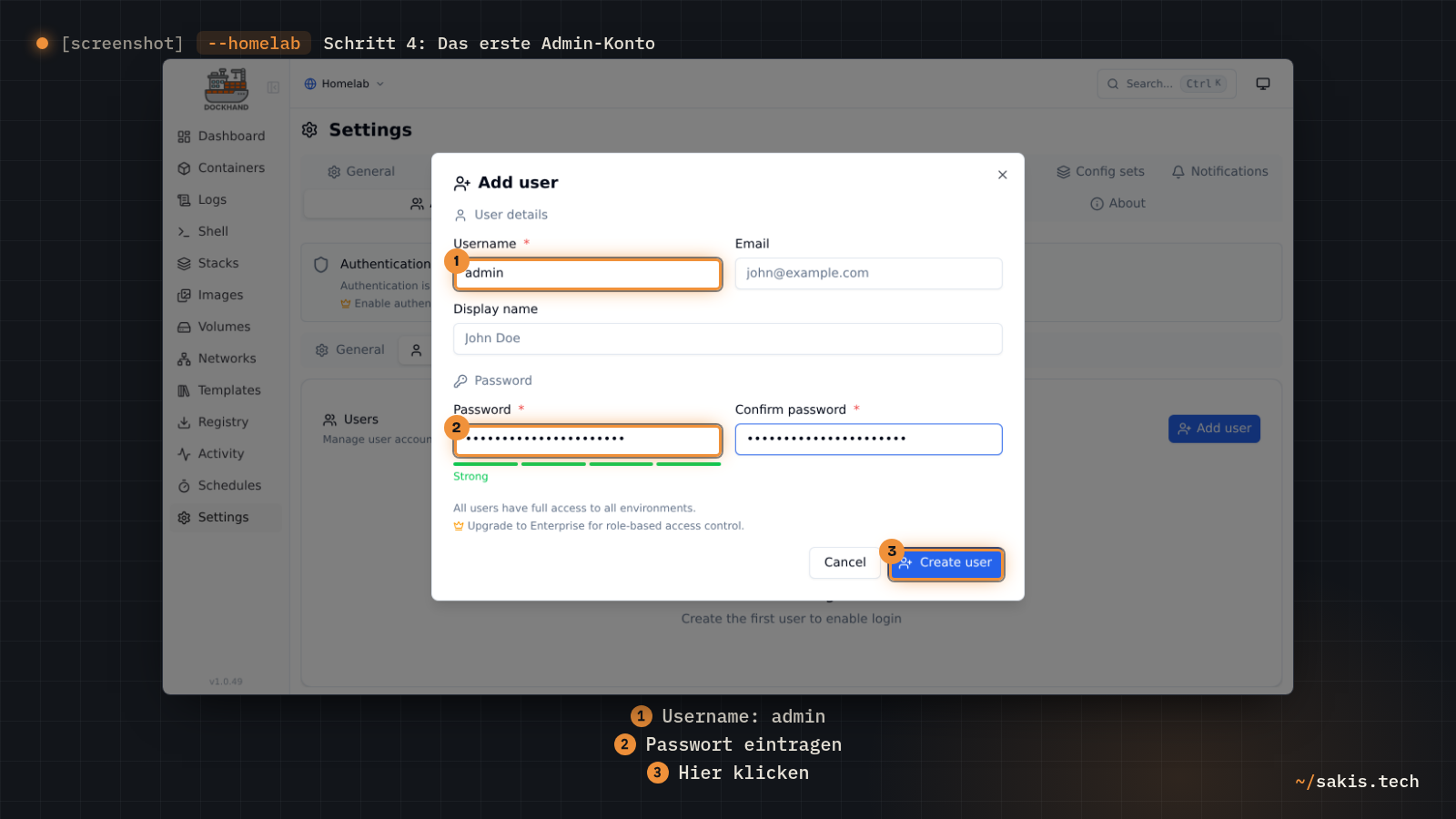The height and width of the screenshot is (819, 1456).
Task: Click the Strong password strength label
Action: pyautogui.click(x=470, y=477)
